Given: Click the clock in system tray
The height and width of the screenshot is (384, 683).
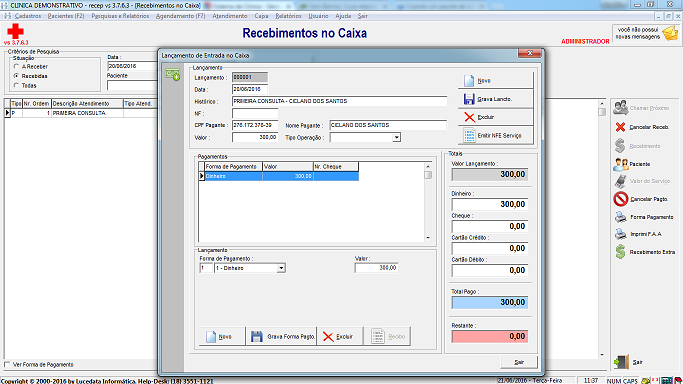Looking at the screenshot, I should pyautogui.click(x=591, y=381).
